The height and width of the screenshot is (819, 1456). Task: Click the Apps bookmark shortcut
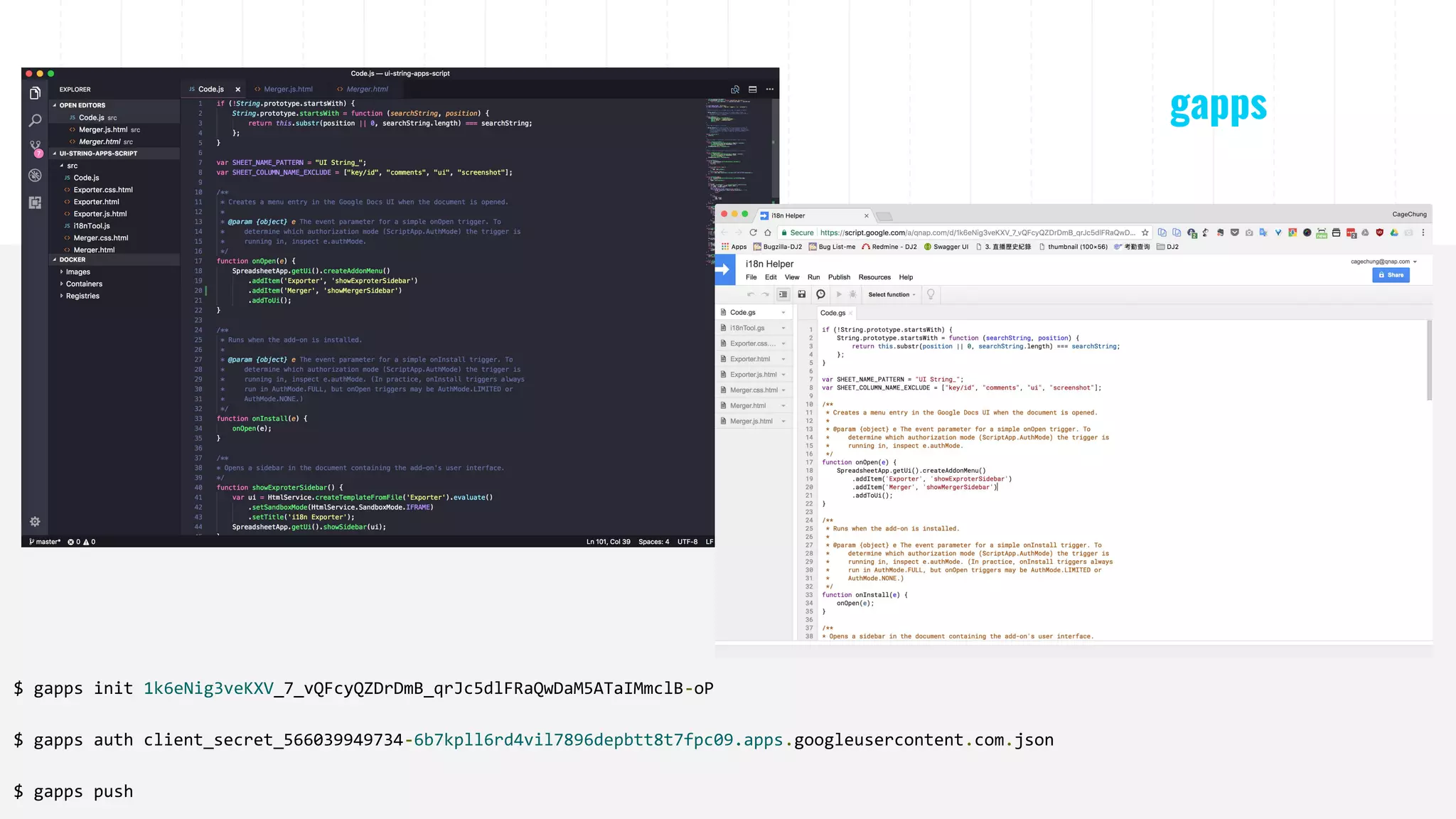pyautogui.click(x=734, y=247)
